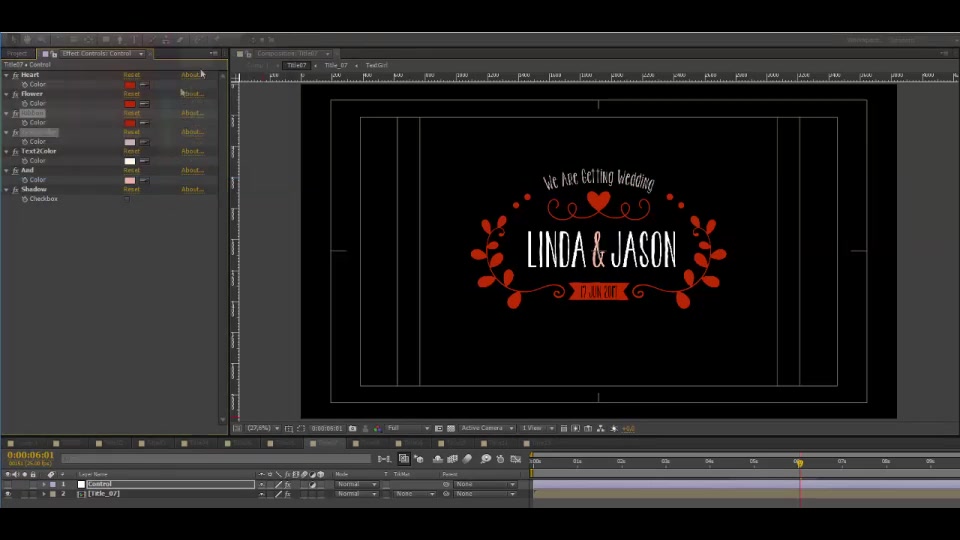Viewport: 960px width, 540px height.
Task: Toggle stopwatch for Heart Color
Action: click(24, 84)
